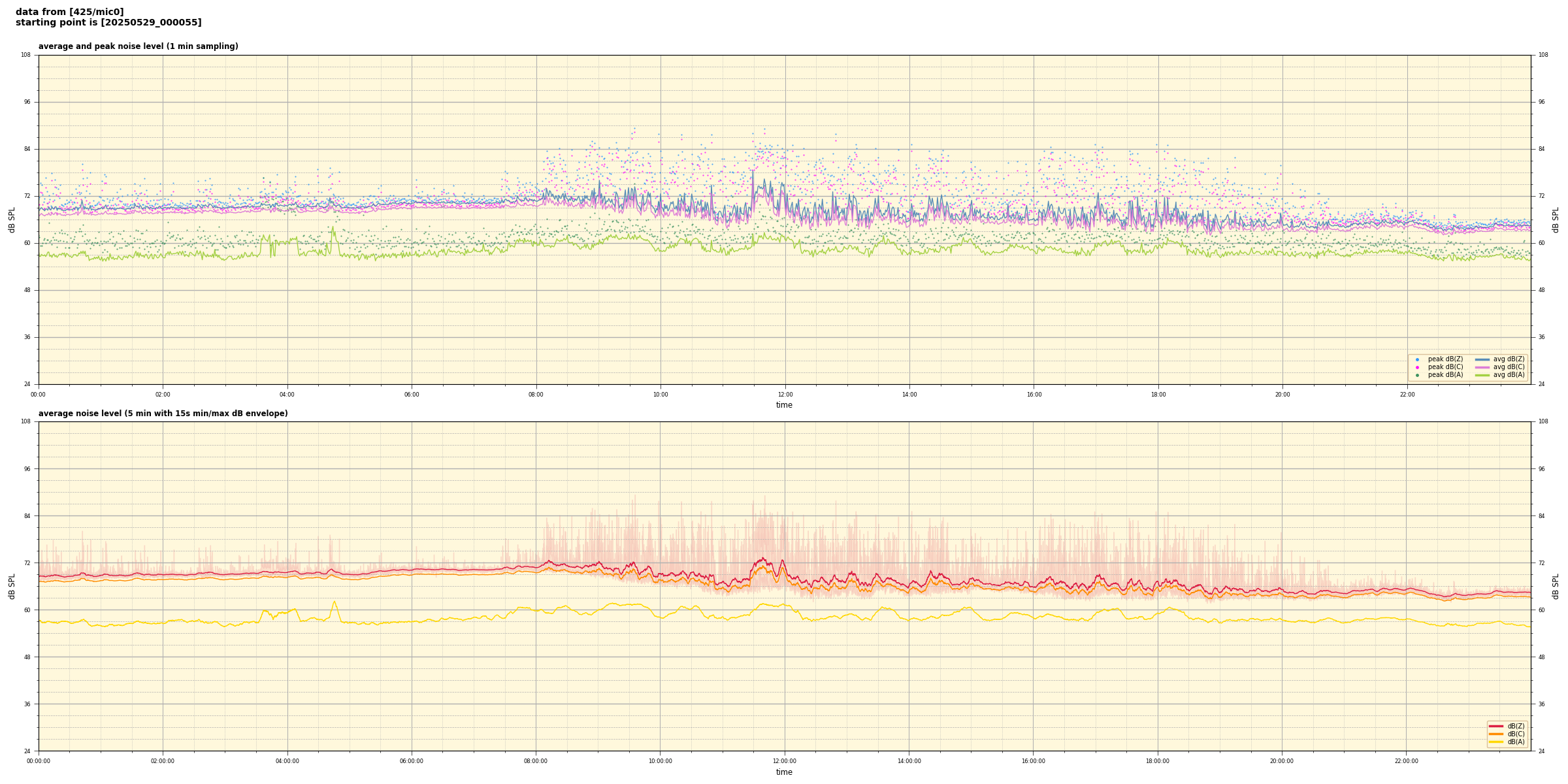
Task: Click the 108 tick label at top-left axis
Action: point(25,55)
